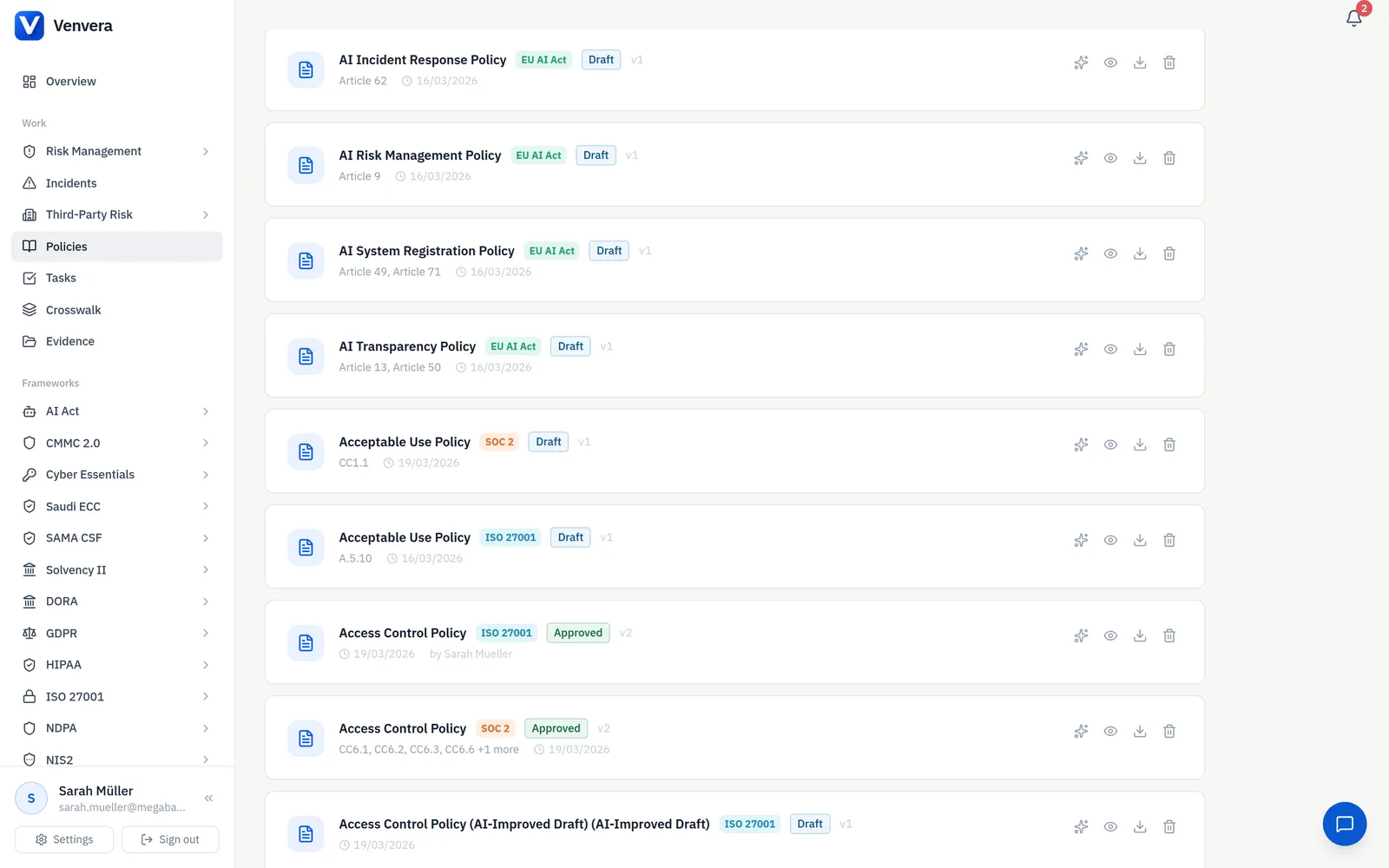Open the AI System Registration Policy title

426,251
